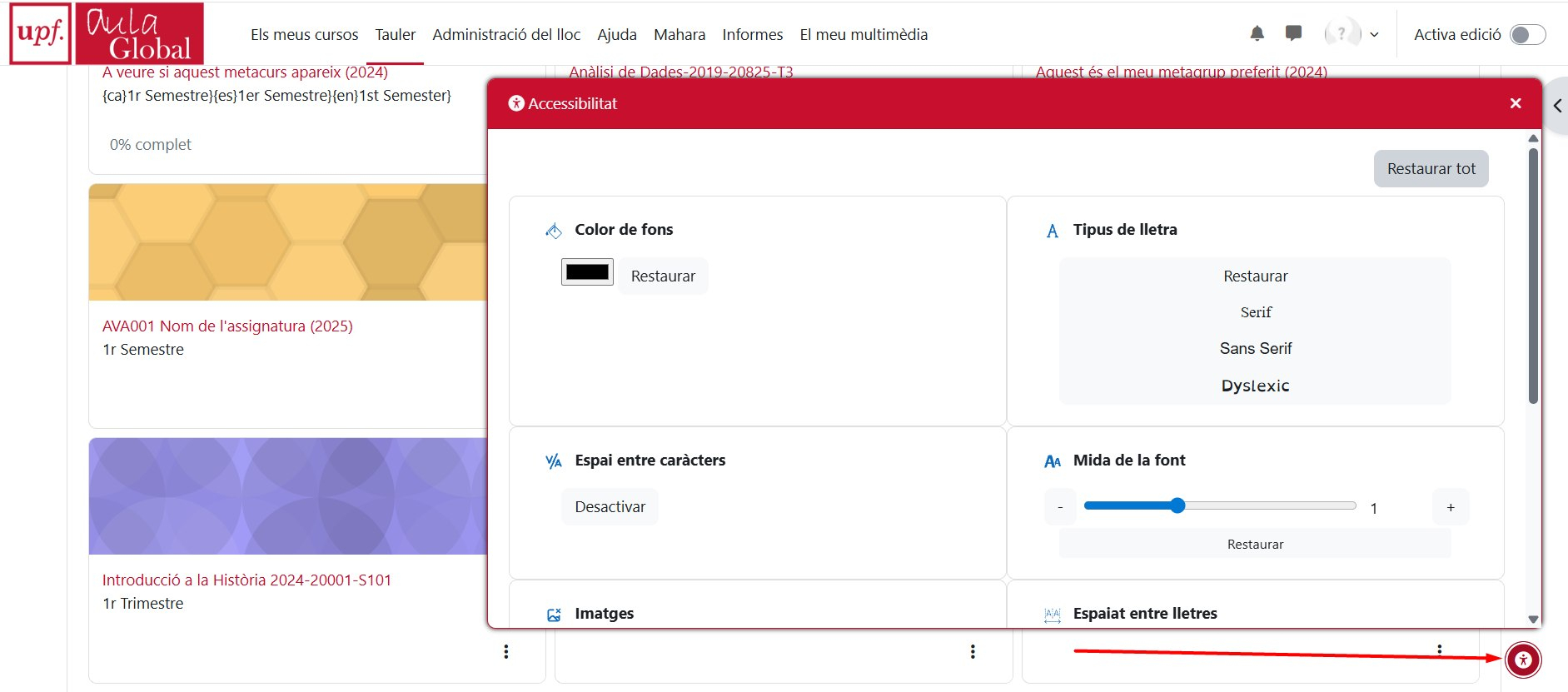This screenshot has height=692, width=1568.
Task: Click the UPF logo
Action: tap(39, 33)
